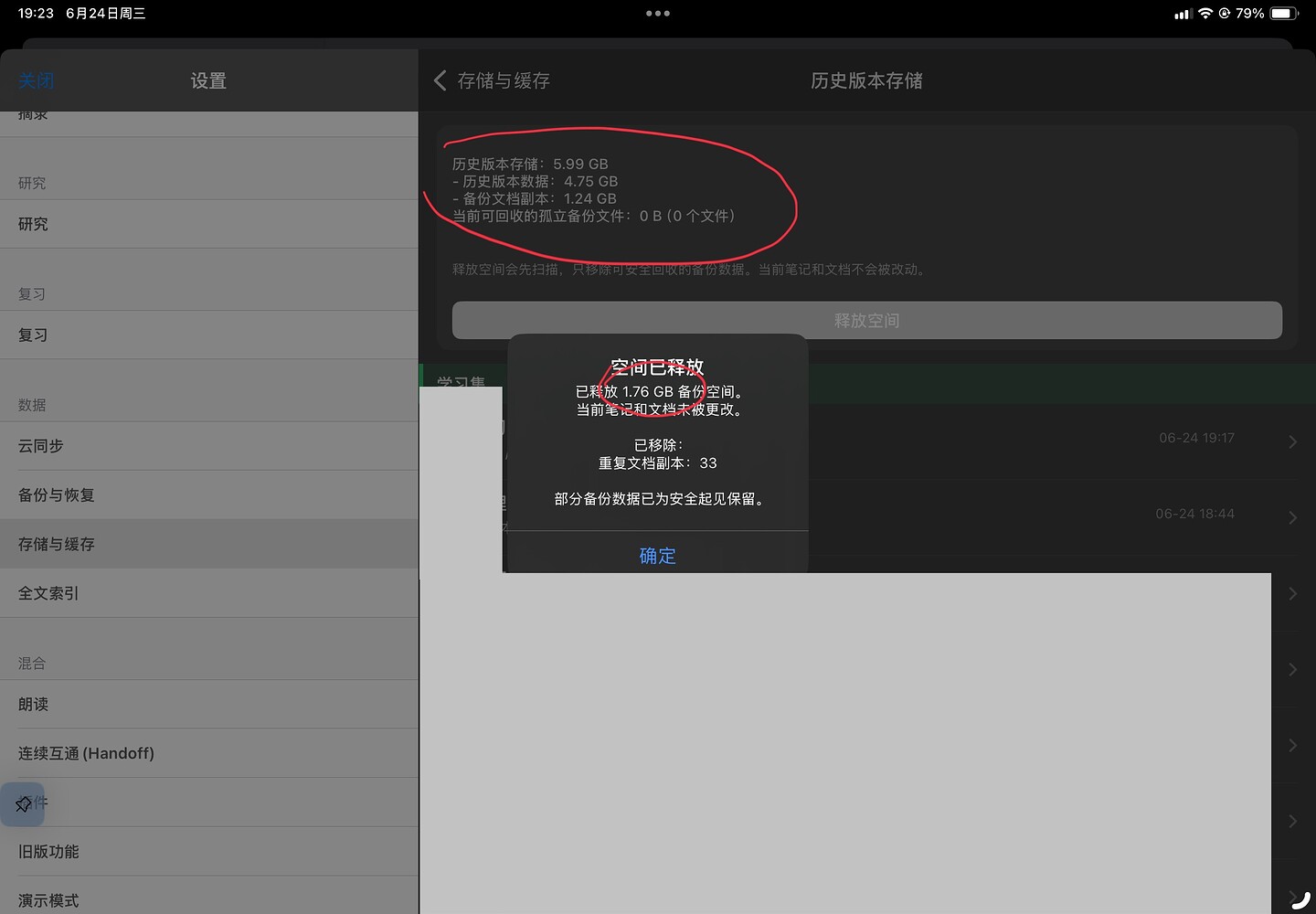Open the 备份与恢复 settings item

[x=209, y=494]
